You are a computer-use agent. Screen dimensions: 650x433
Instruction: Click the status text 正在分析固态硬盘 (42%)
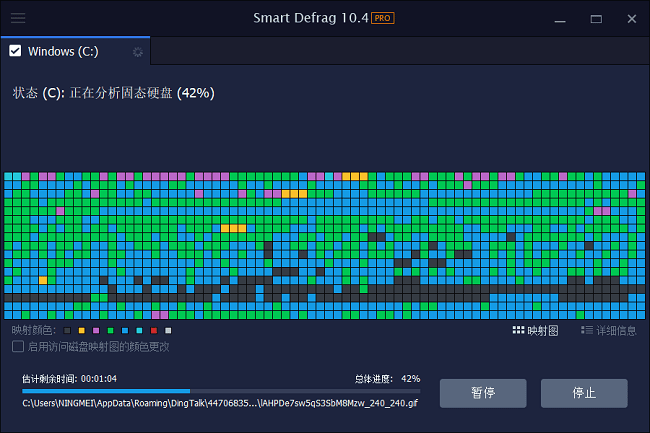pyautogui.click(x=142, y=93)
